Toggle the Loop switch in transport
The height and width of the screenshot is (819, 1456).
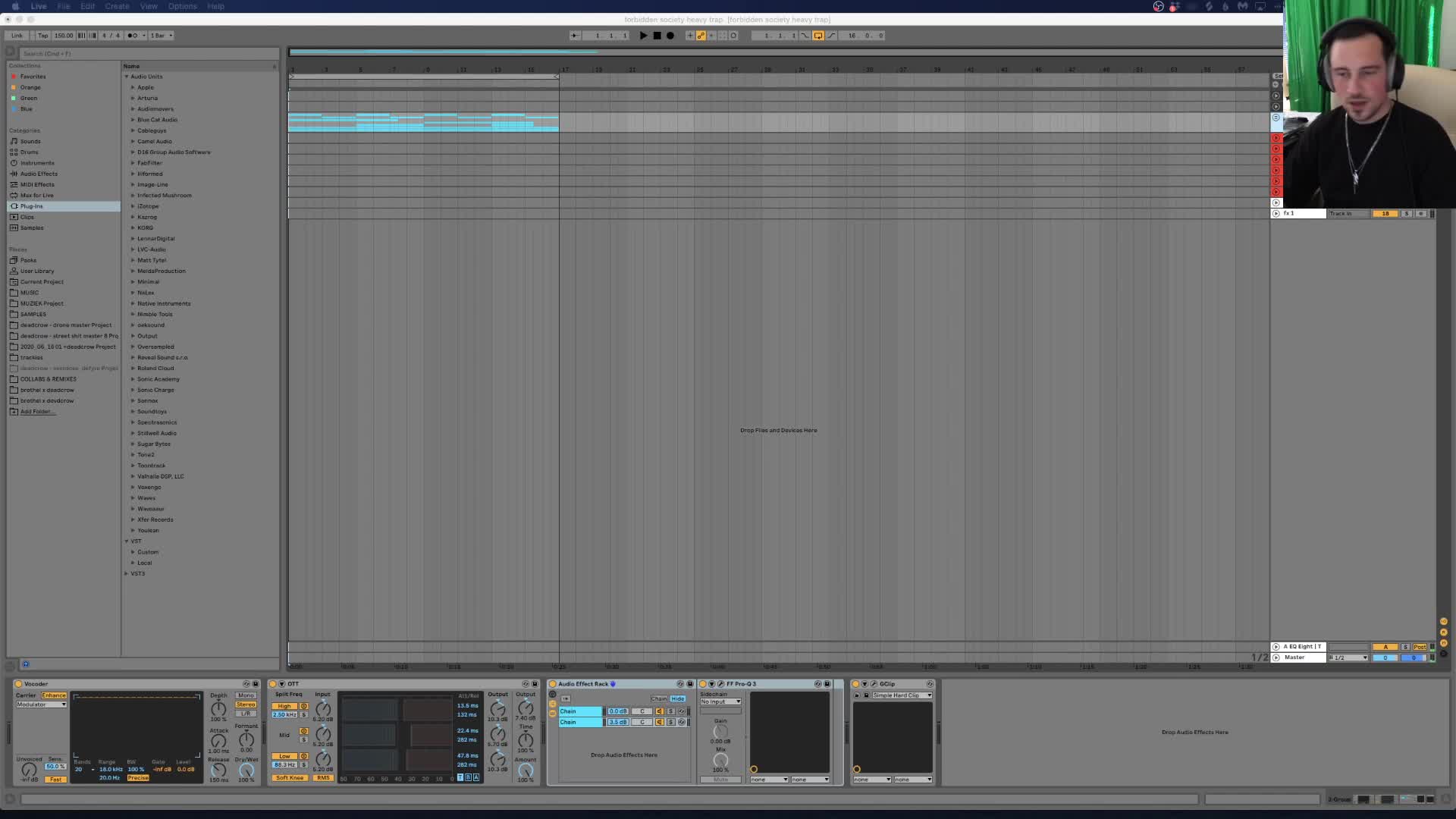pyautogui.click(x=818, y=36)
